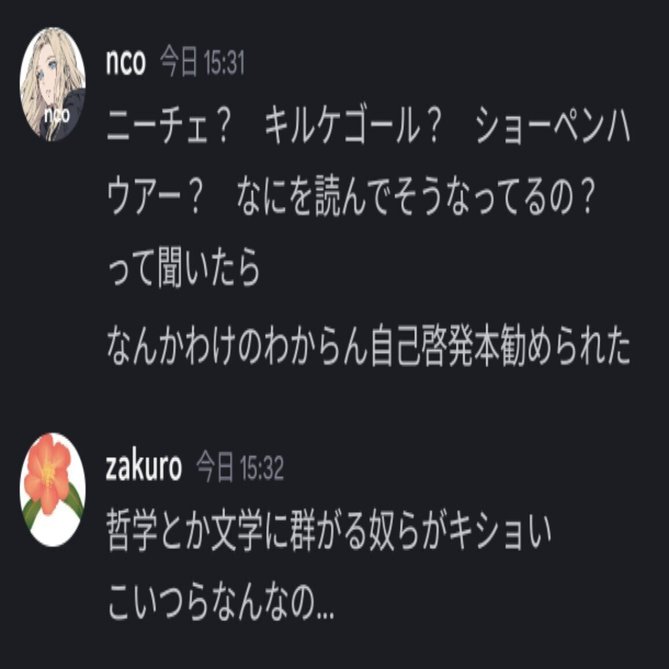Select the 今日 15:32 timestamp

(240, 468)
